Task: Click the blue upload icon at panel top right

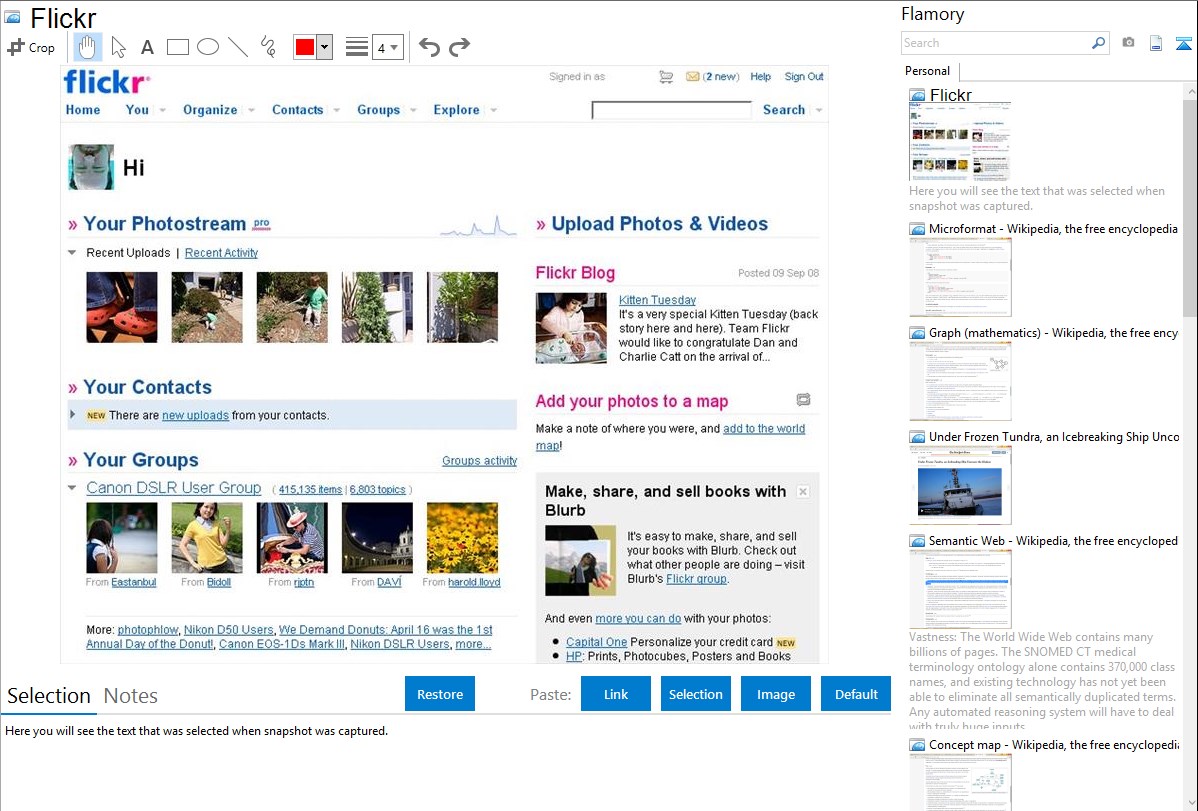Action: pos(1183,43)
